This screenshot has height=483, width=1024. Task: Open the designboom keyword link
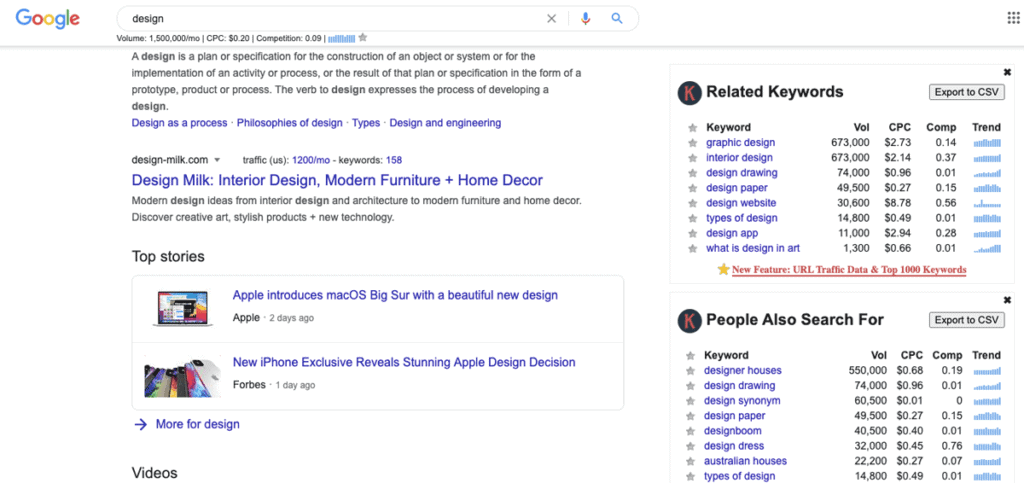point(733,431)
